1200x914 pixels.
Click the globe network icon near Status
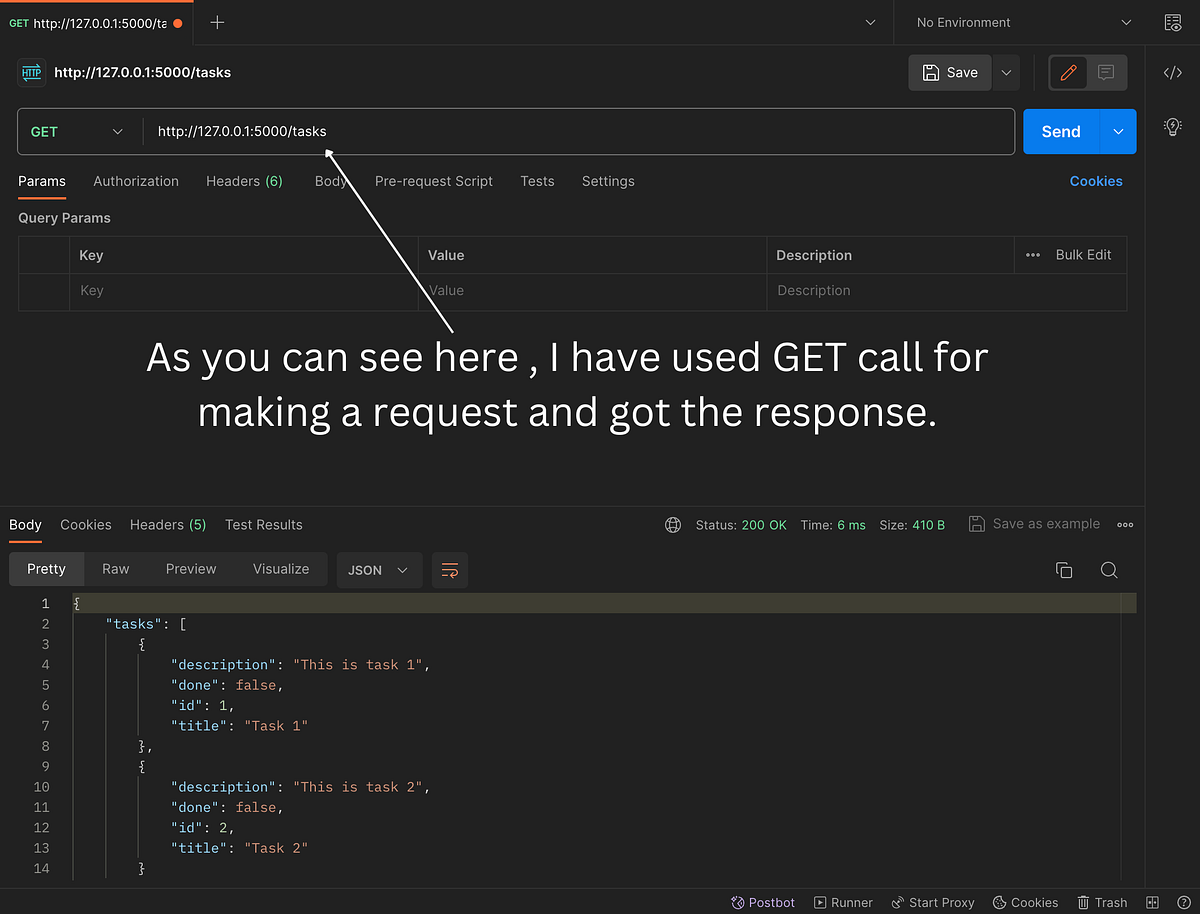coord(673,525)
